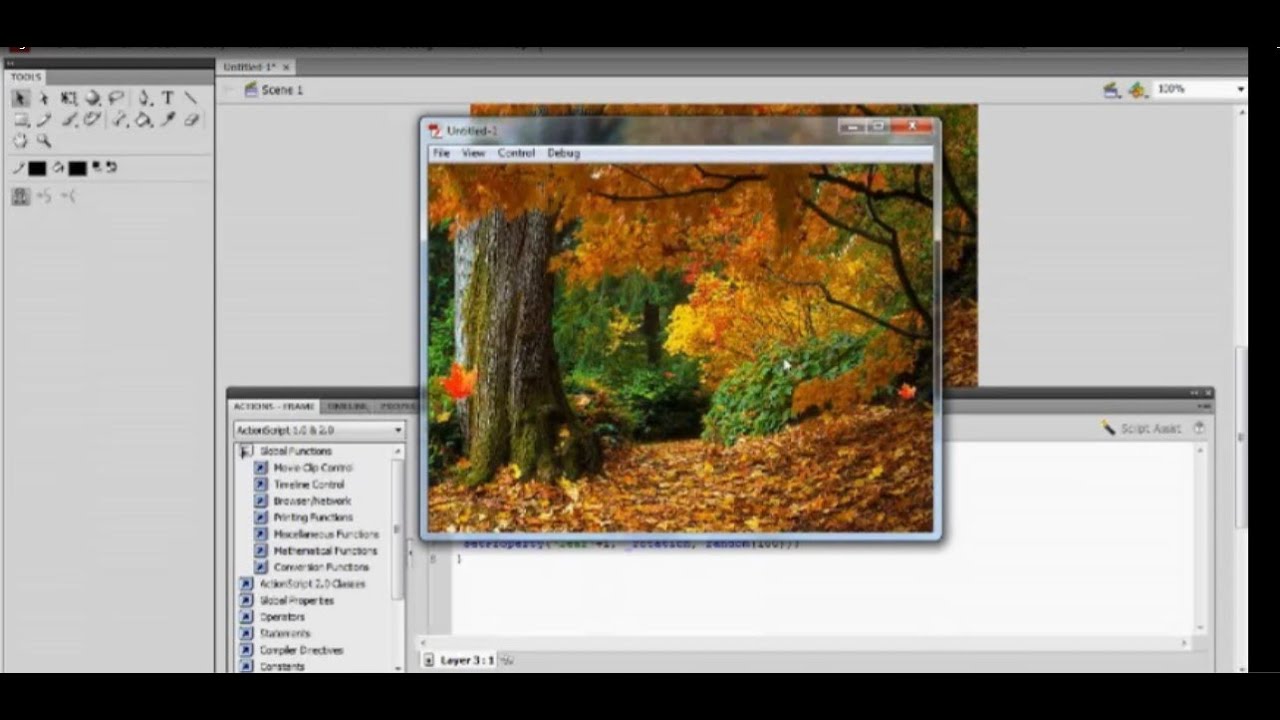Click the Edit Scene icon
Screen dimensions: 1280x720
pos(1112,90)
